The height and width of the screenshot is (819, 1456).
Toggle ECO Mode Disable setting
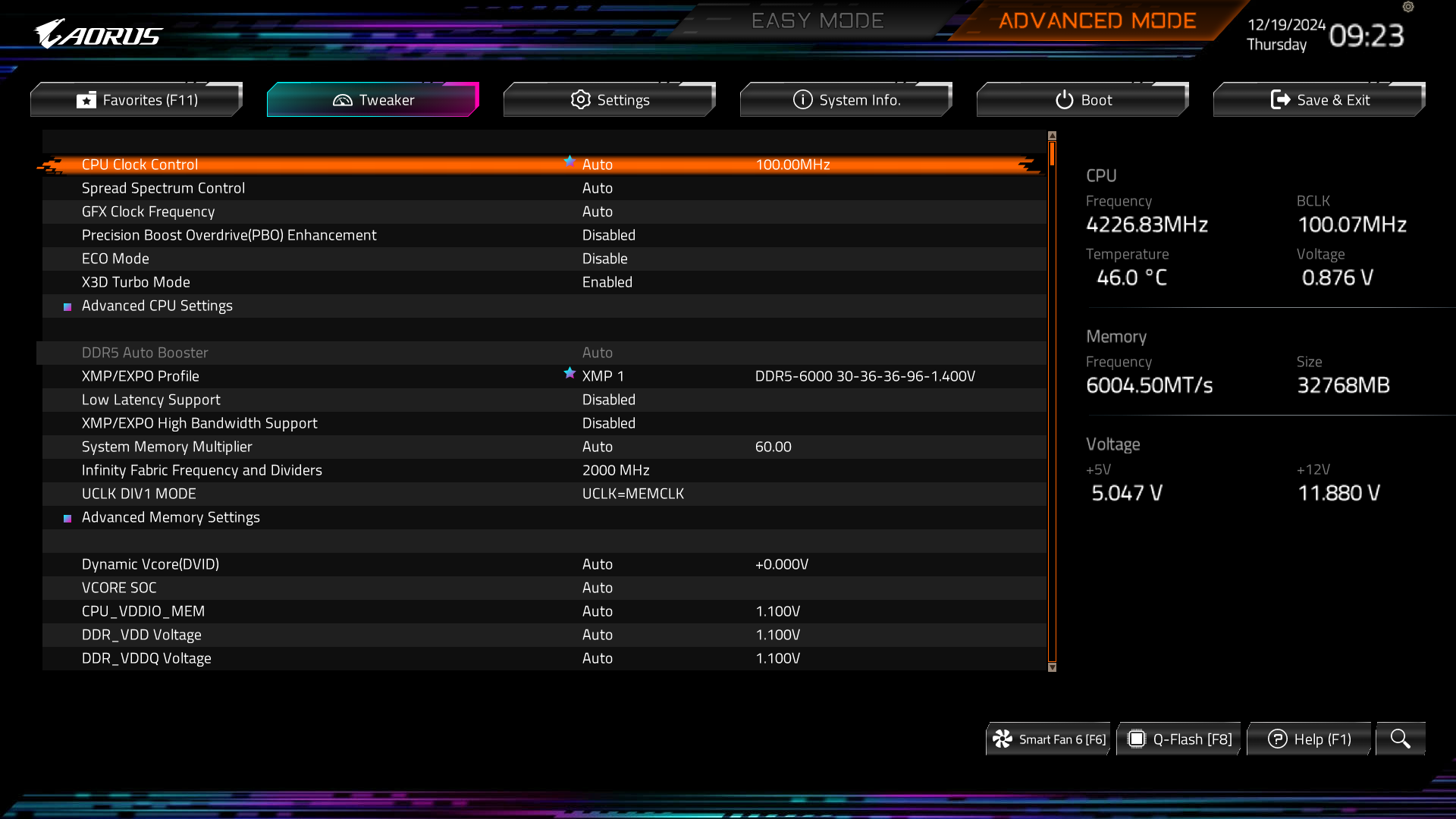pyautogui.click(x=604, y=259)
